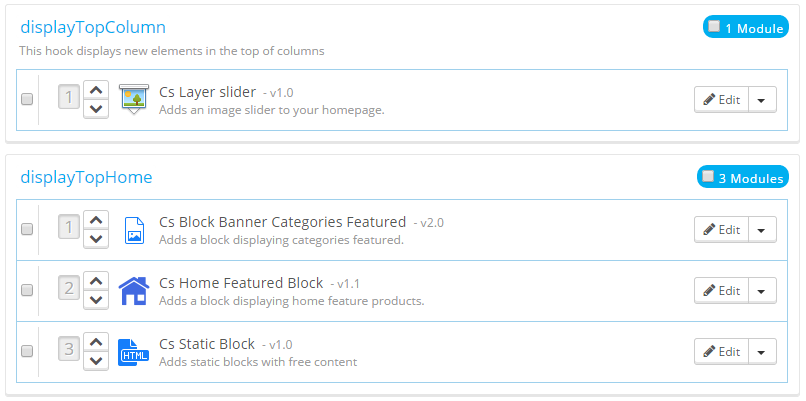Click the position number box of Cs Static Block
This screenshot has width=806, height=401.
[x=69, y=351]
